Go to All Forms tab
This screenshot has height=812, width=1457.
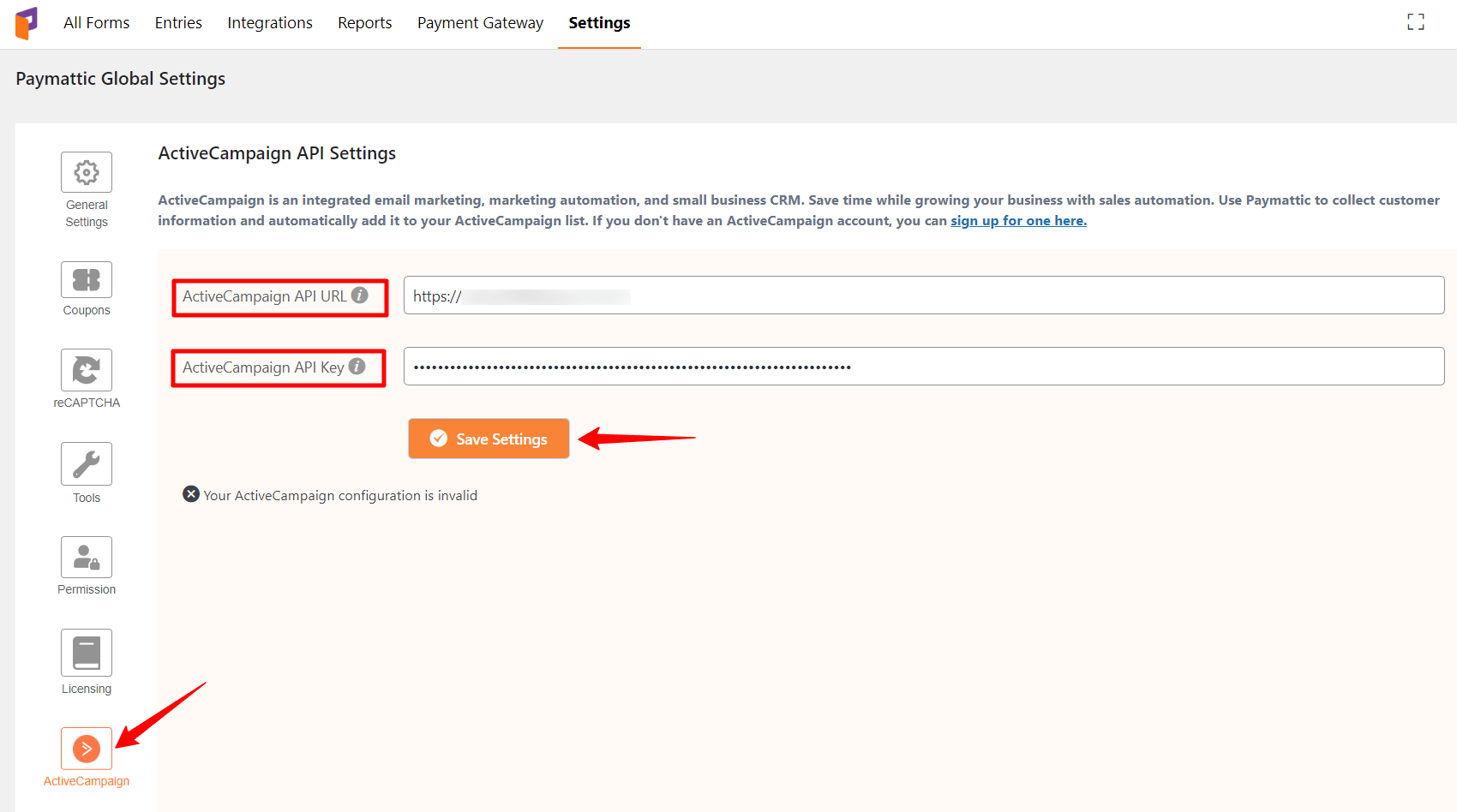coord(97,23)
